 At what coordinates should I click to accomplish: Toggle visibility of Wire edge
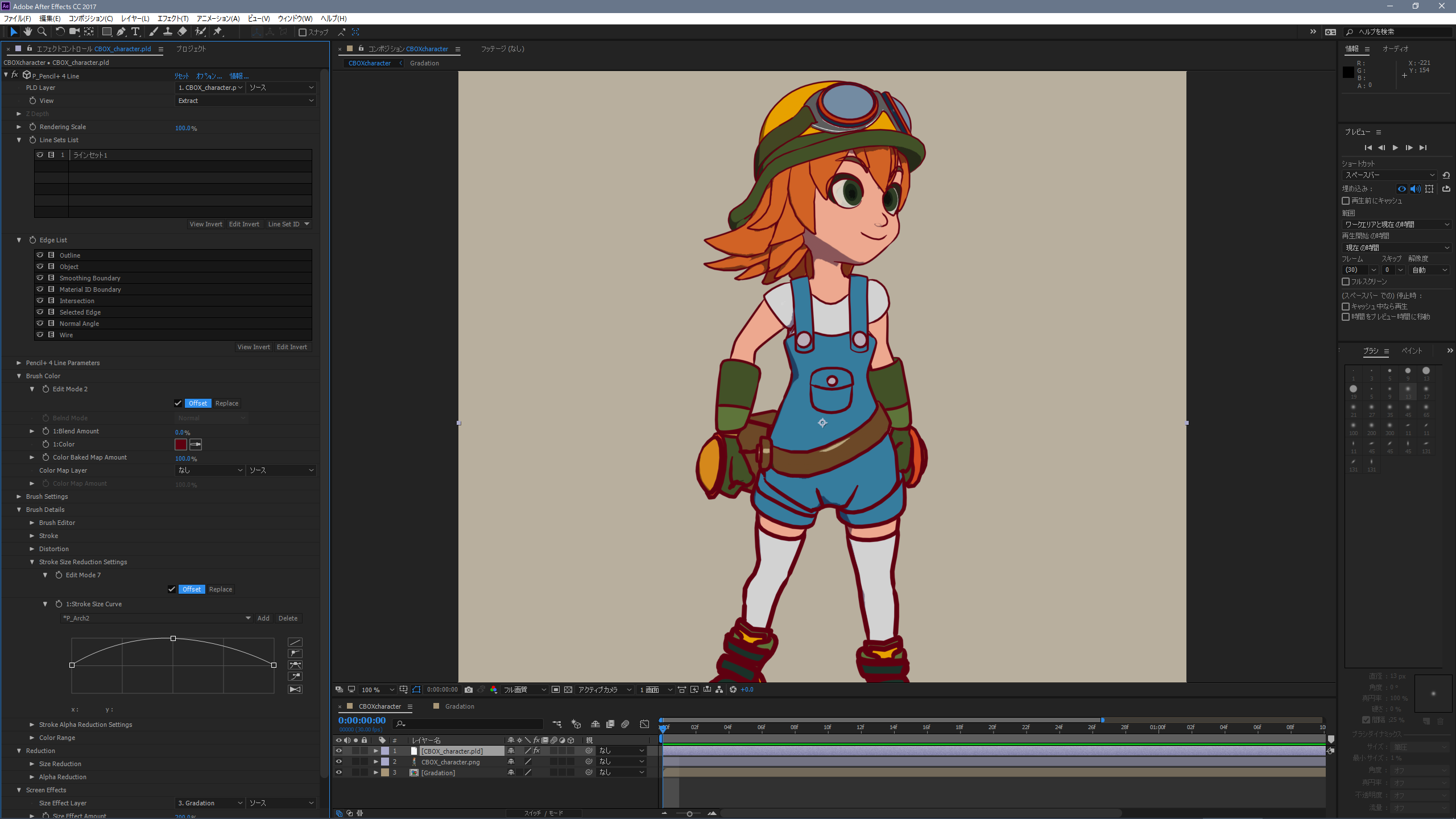click(40, 335)
